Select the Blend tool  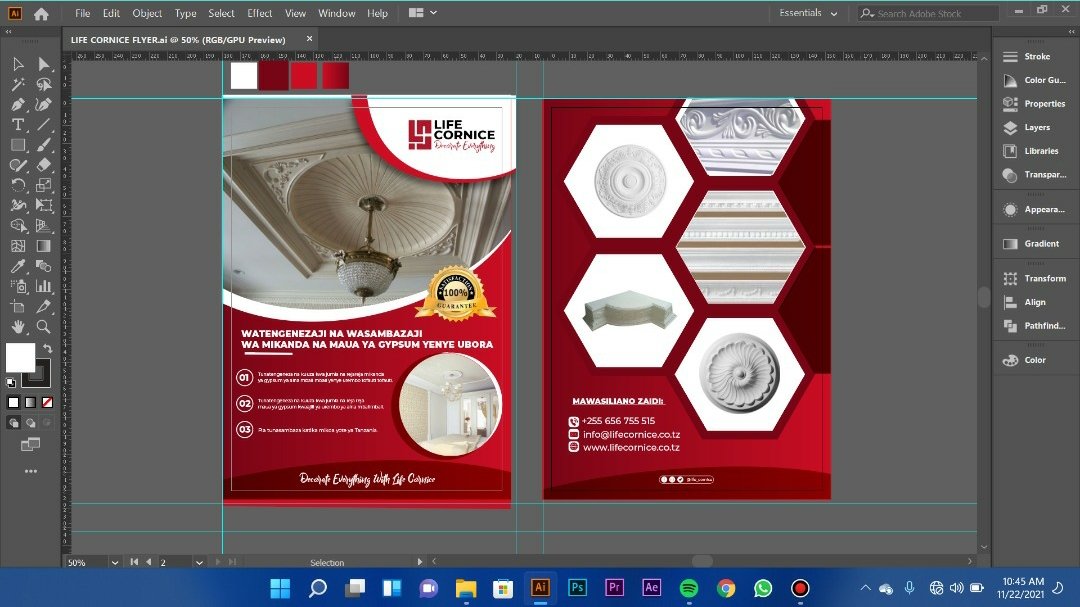[x=43, y=266]
